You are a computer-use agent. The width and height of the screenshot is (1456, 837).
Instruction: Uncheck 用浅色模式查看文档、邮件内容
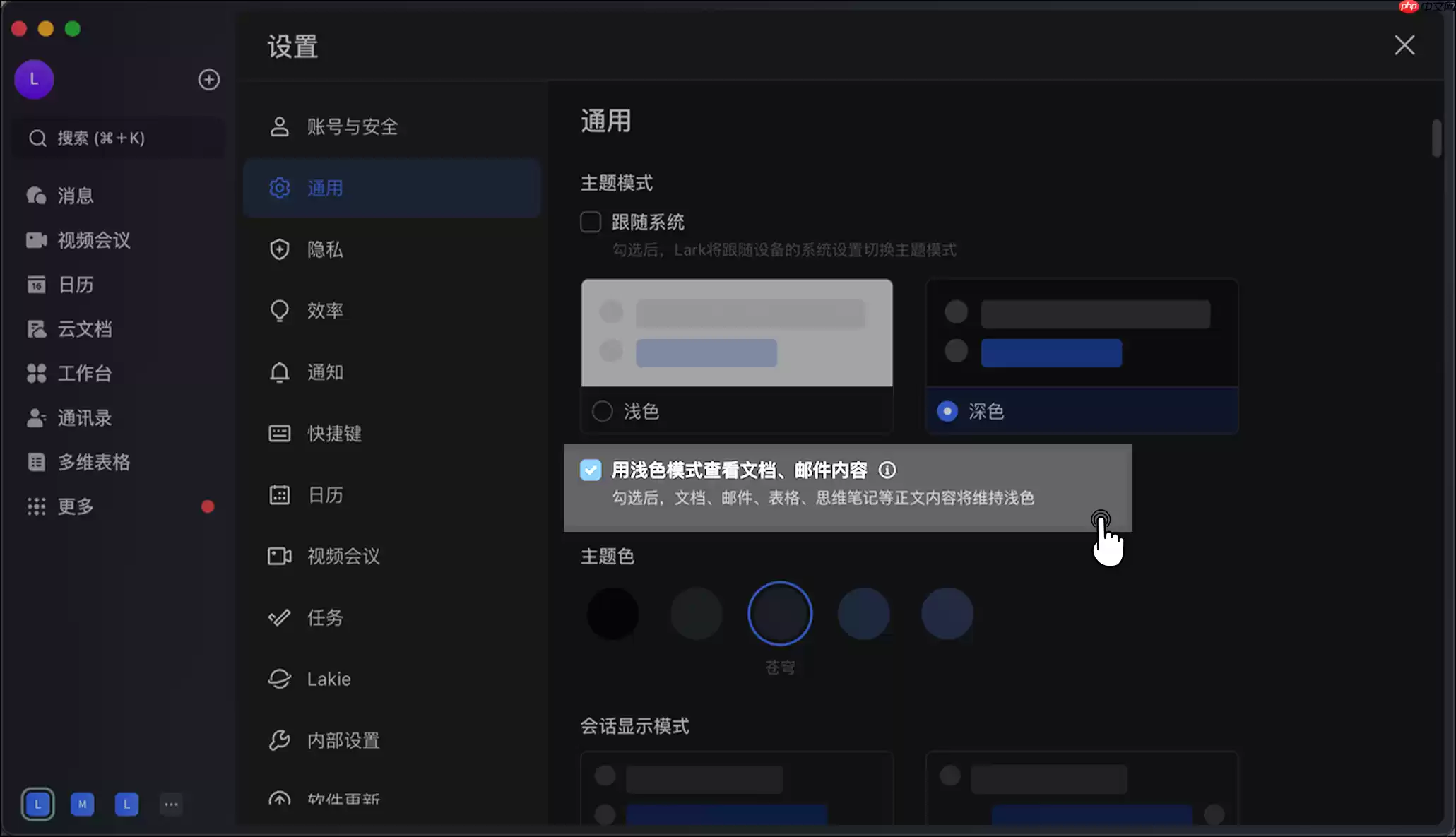point(590,470)
